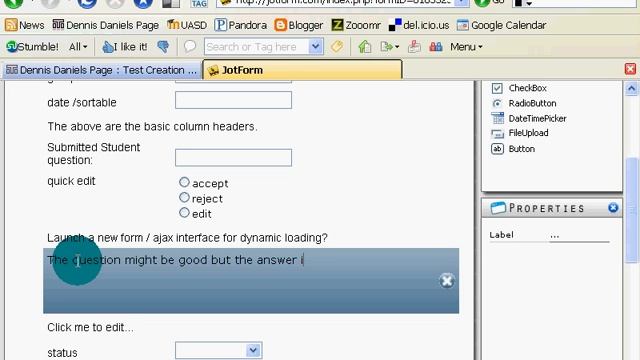
Task: Click the thumbs down icon
Action: pyautogui.click(x=163, y=47)
